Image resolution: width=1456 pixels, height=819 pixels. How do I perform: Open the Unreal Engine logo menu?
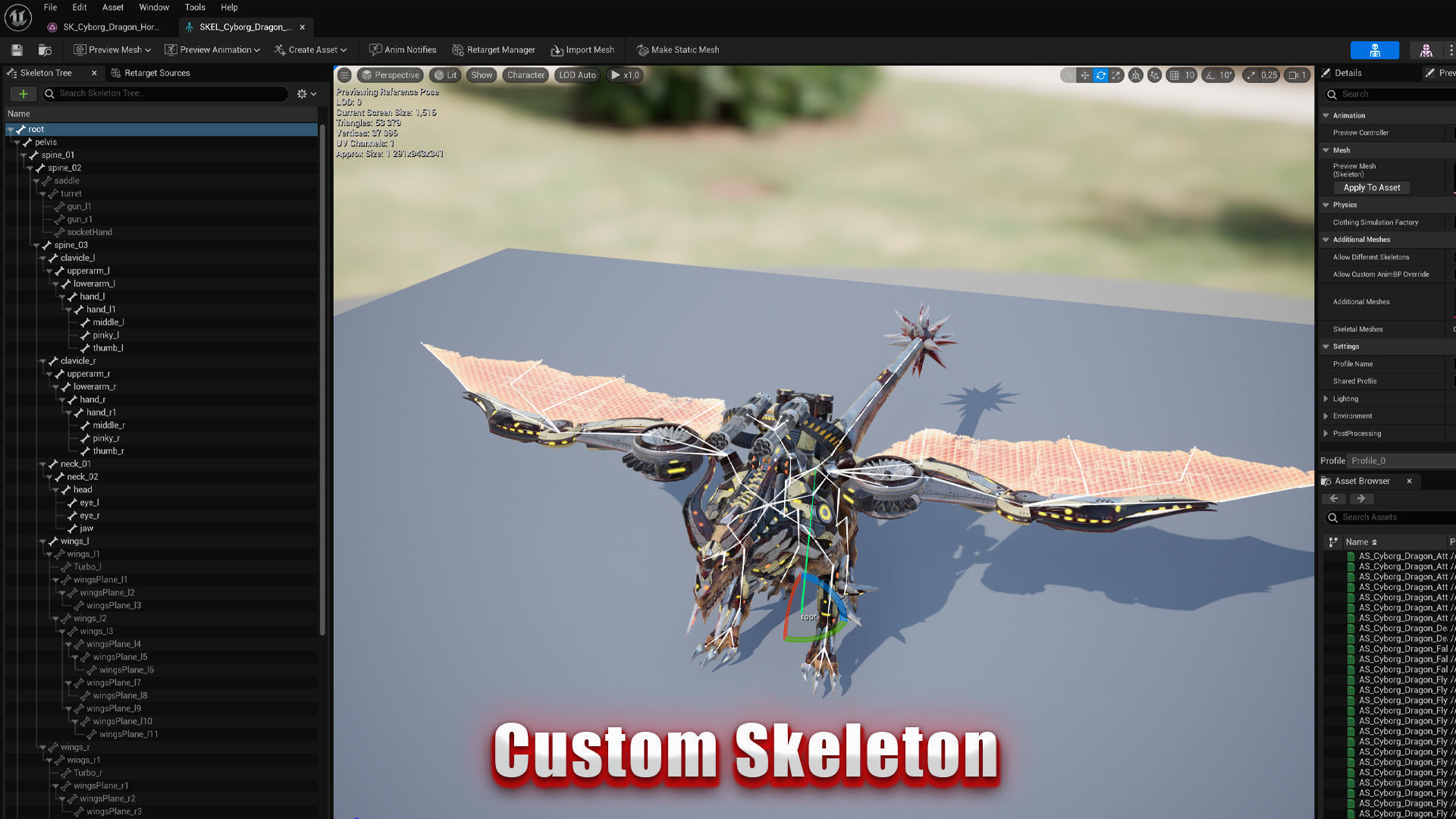[17, 17]
